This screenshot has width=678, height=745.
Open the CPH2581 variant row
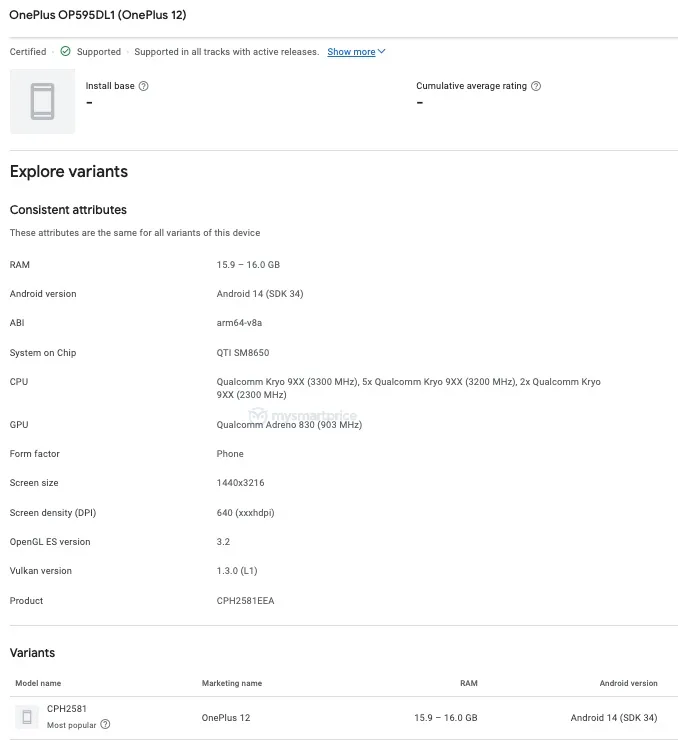click(x=344, y=718)
